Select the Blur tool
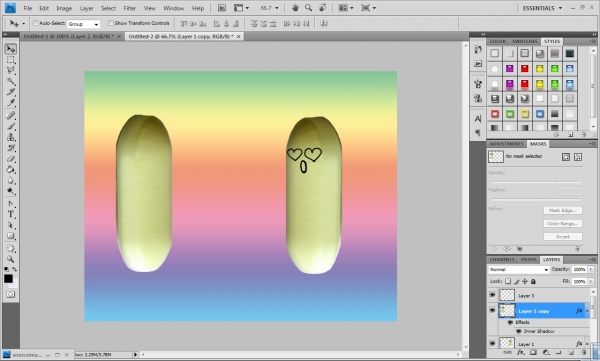 point(11,180)
